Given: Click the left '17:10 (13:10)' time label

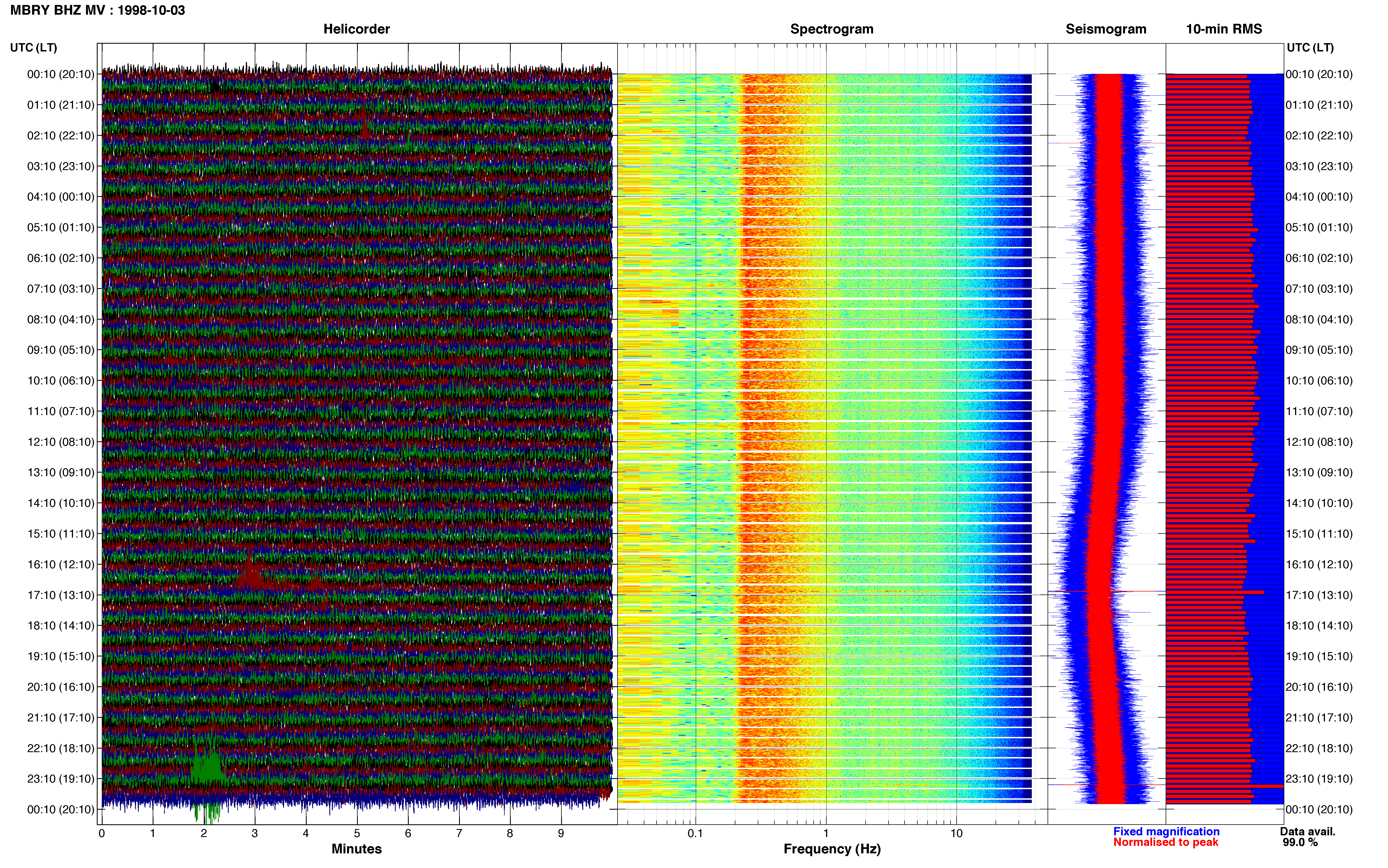Looking at the screenshot, I should click(61, 595).
